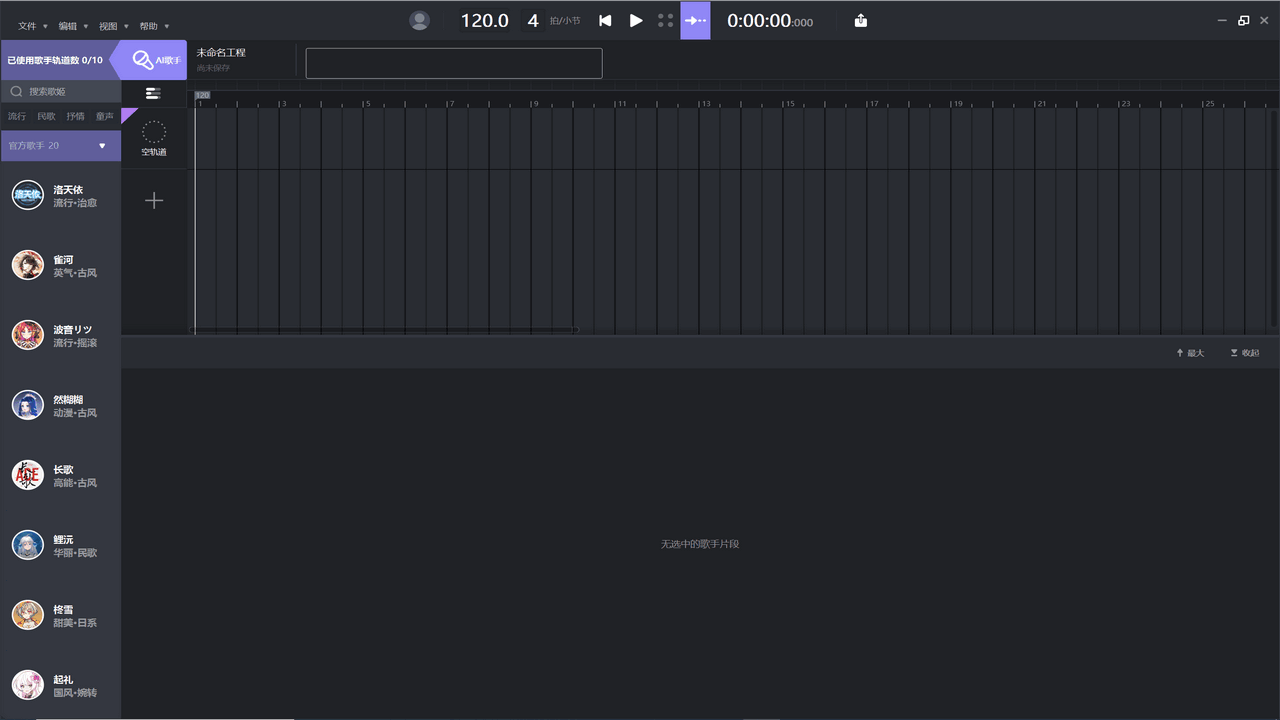
Task: Click the track list settings icon
Action: point(153,93)
